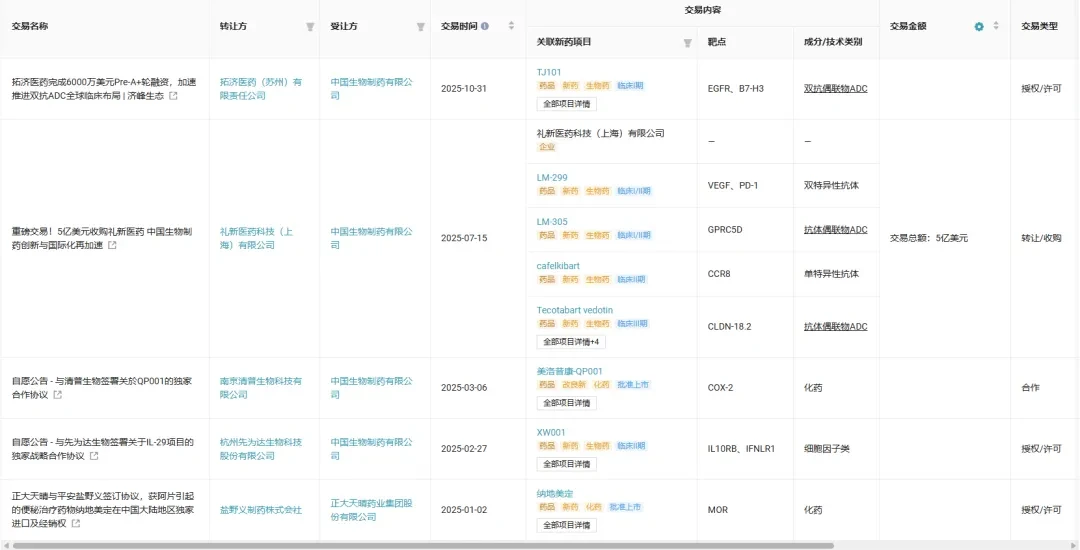Open external link icon for IL-29 announcement
This screenshot has width=1080, height=550.
pos(94,456)
